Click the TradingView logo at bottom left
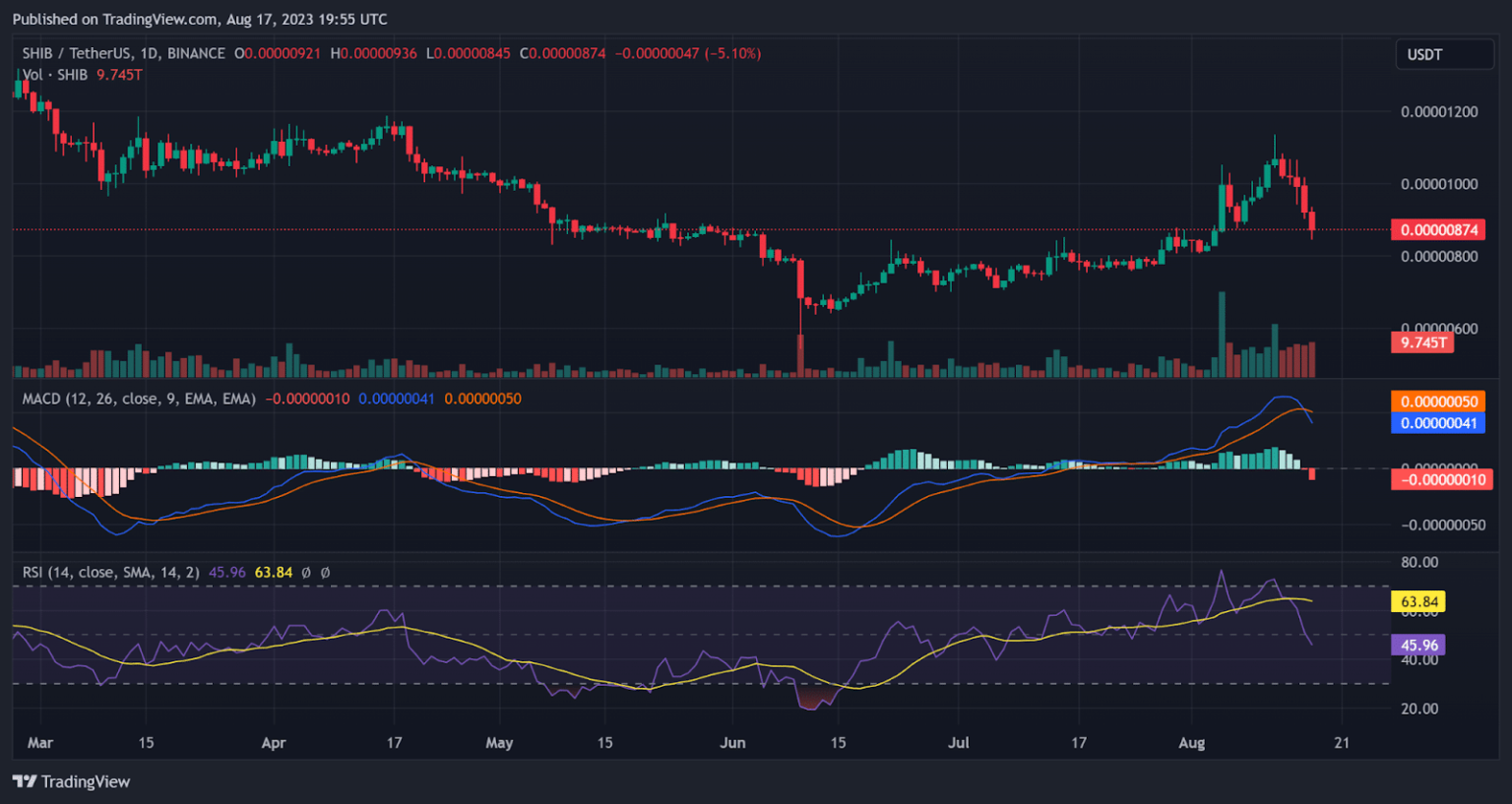 coord(71,781)
